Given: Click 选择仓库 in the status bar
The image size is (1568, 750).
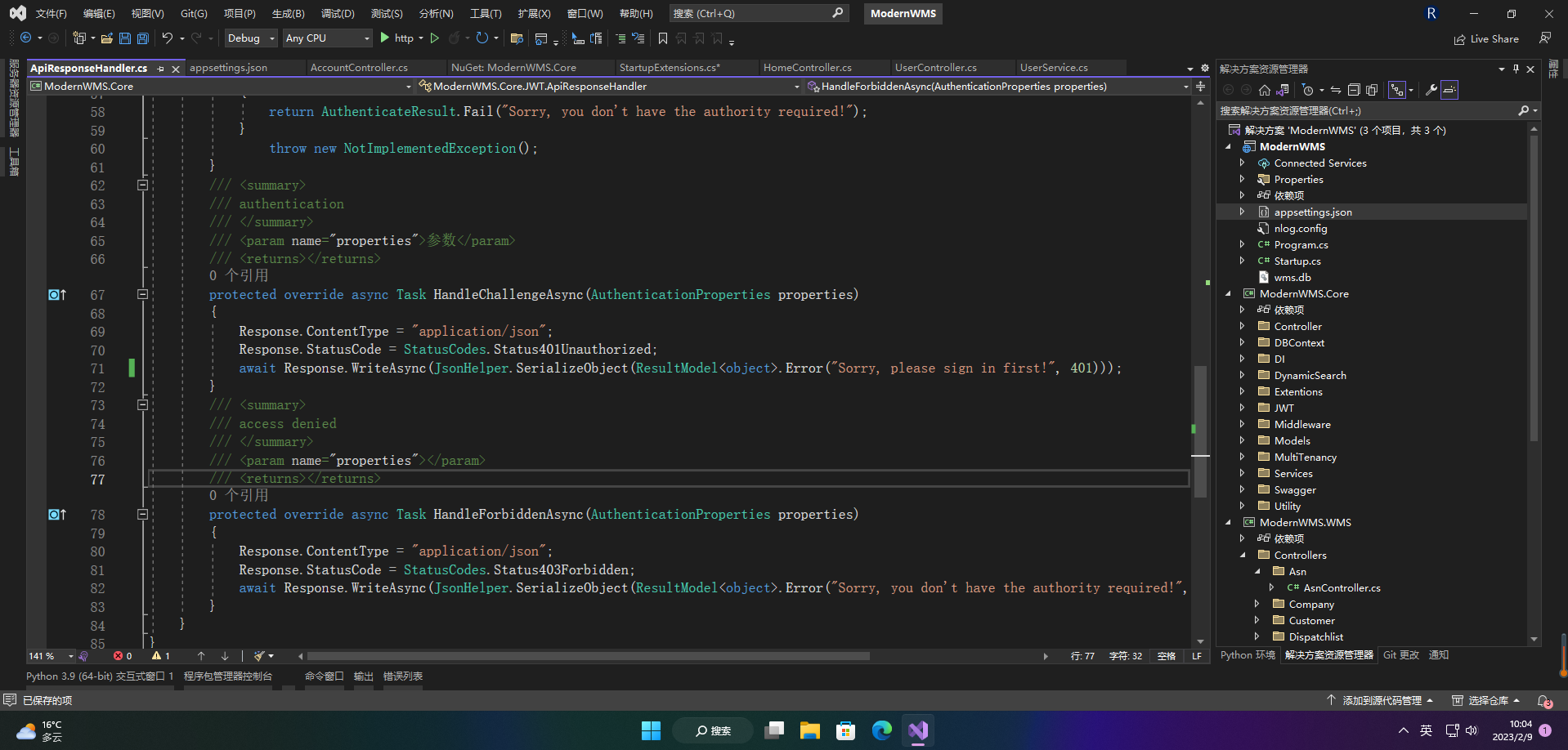Looking at the screenshot, I should click(x=1486, y=701).
